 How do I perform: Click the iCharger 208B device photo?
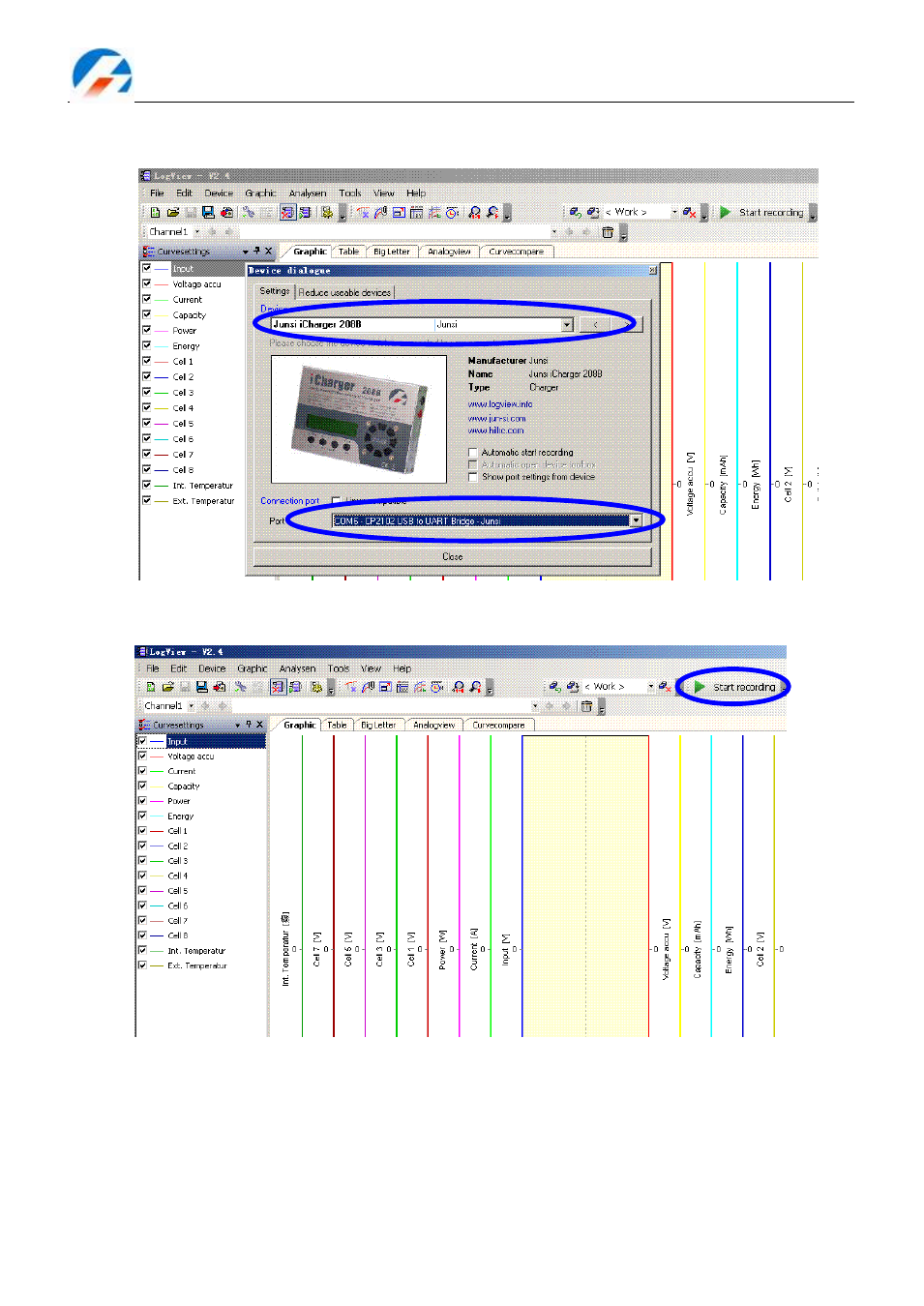pos(359,419)
